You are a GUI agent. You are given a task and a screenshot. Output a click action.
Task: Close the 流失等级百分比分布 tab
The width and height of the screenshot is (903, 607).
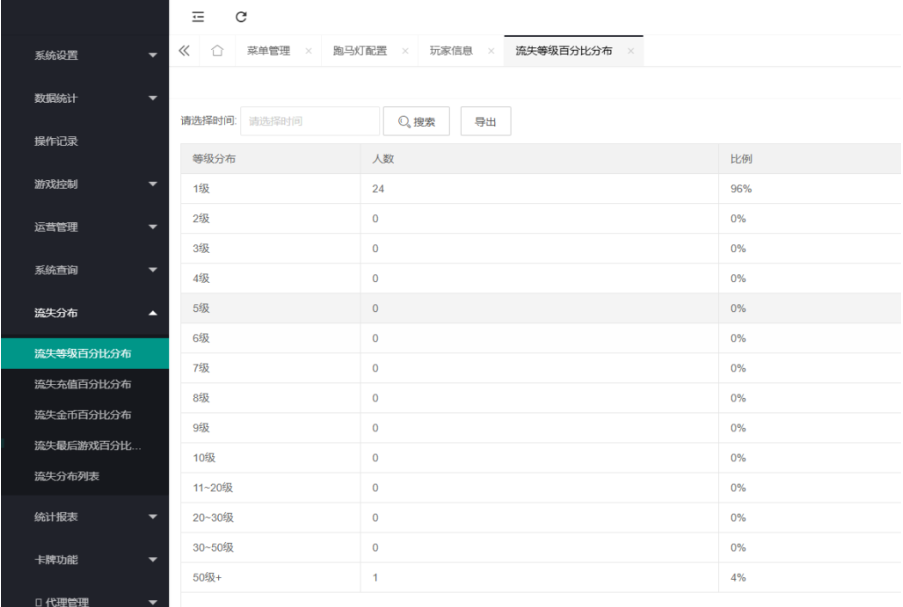(x=630, y=51)
